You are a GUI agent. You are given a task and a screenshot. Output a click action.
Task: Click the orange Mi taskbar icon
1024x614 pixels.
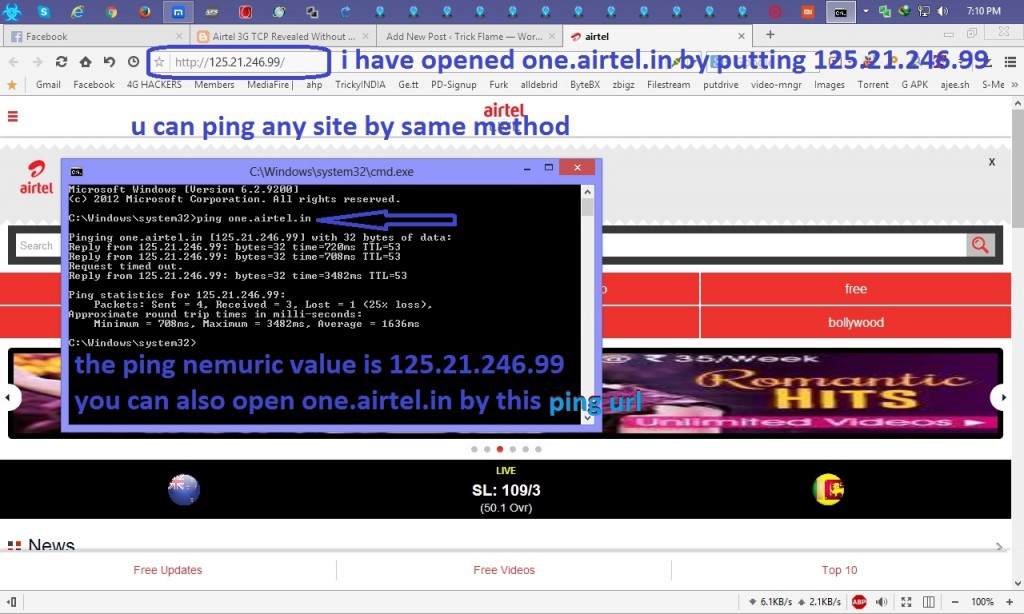[x=808, y=12]
